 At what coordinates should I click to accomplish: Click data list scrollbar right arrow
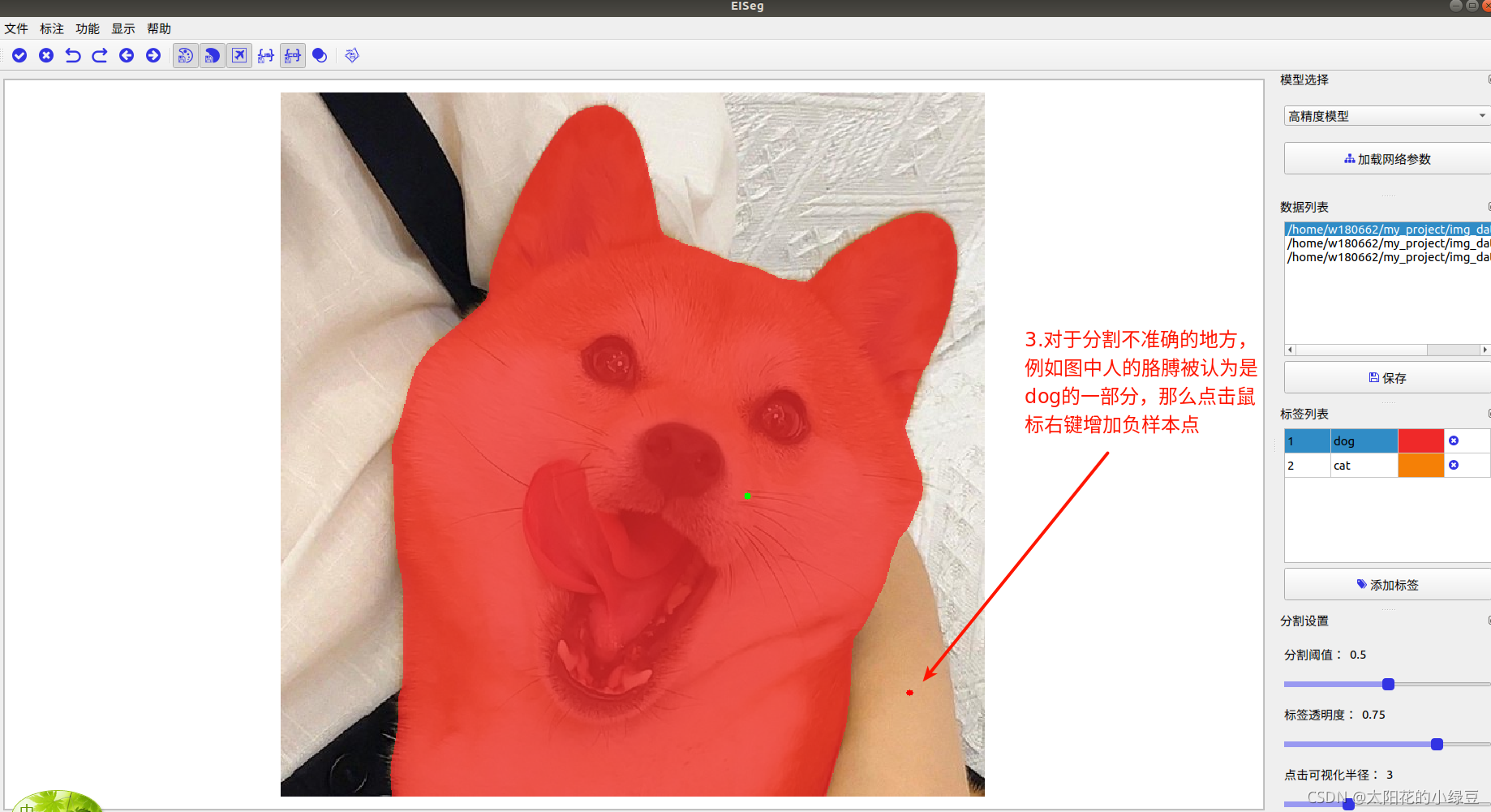tap(1485, 350)
